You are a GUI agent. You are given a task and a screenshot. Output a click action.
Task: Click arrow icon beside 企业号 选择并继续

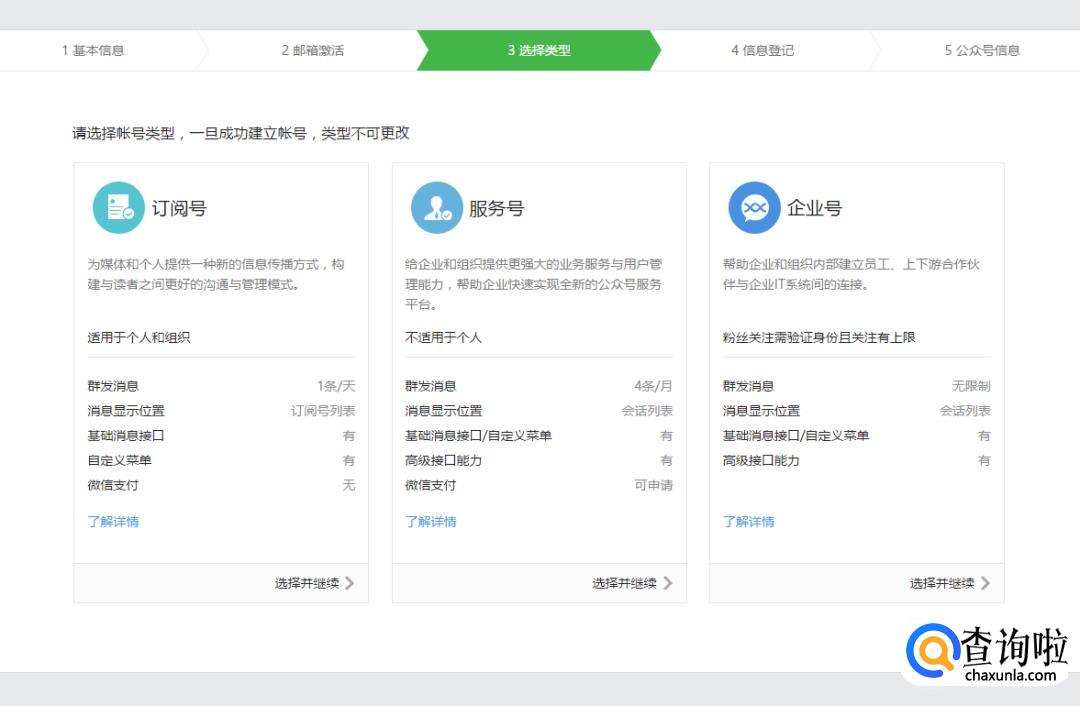986,583
